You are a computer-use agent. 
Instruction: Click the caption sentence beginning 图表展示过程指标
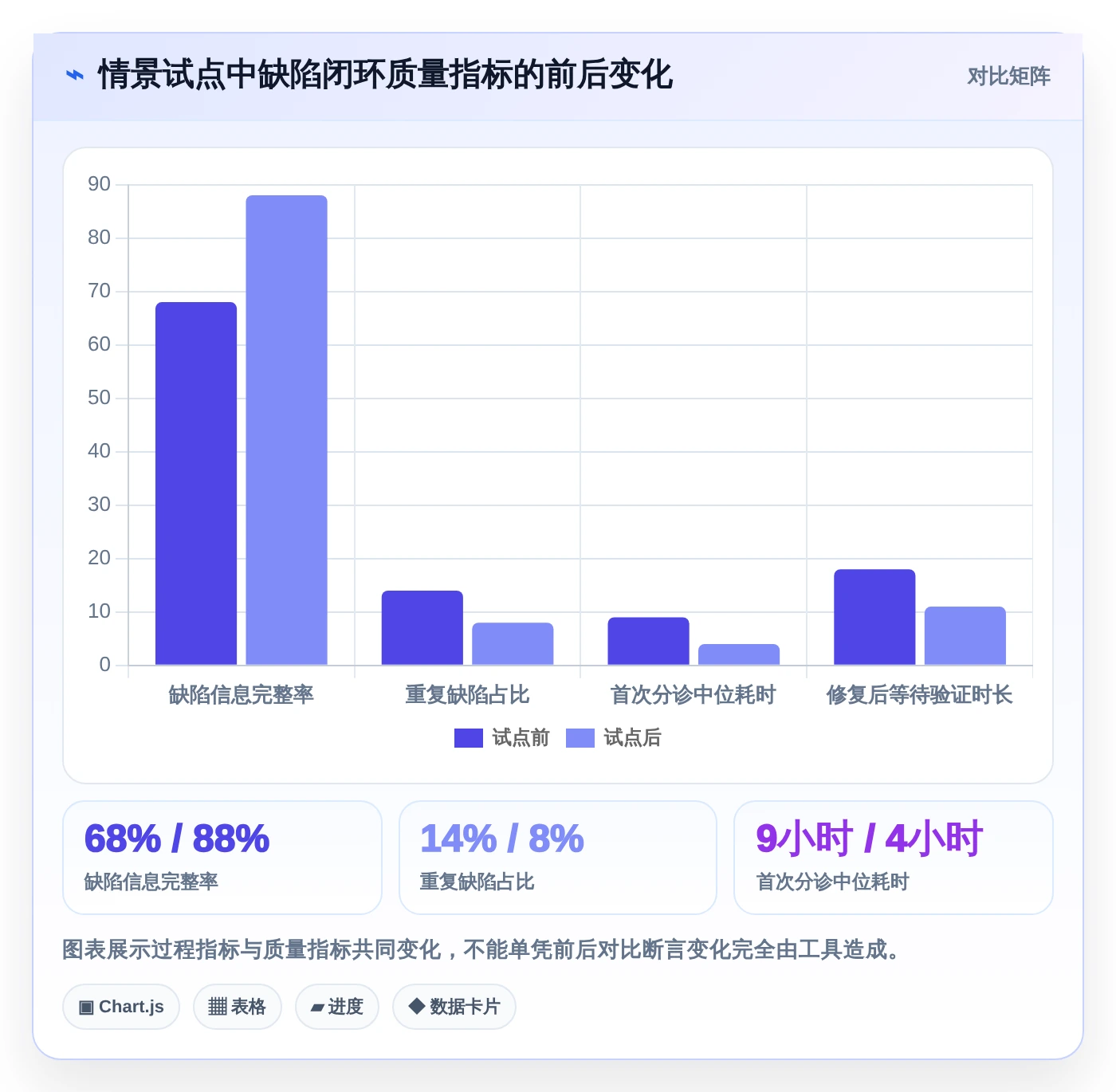[483, 949]
